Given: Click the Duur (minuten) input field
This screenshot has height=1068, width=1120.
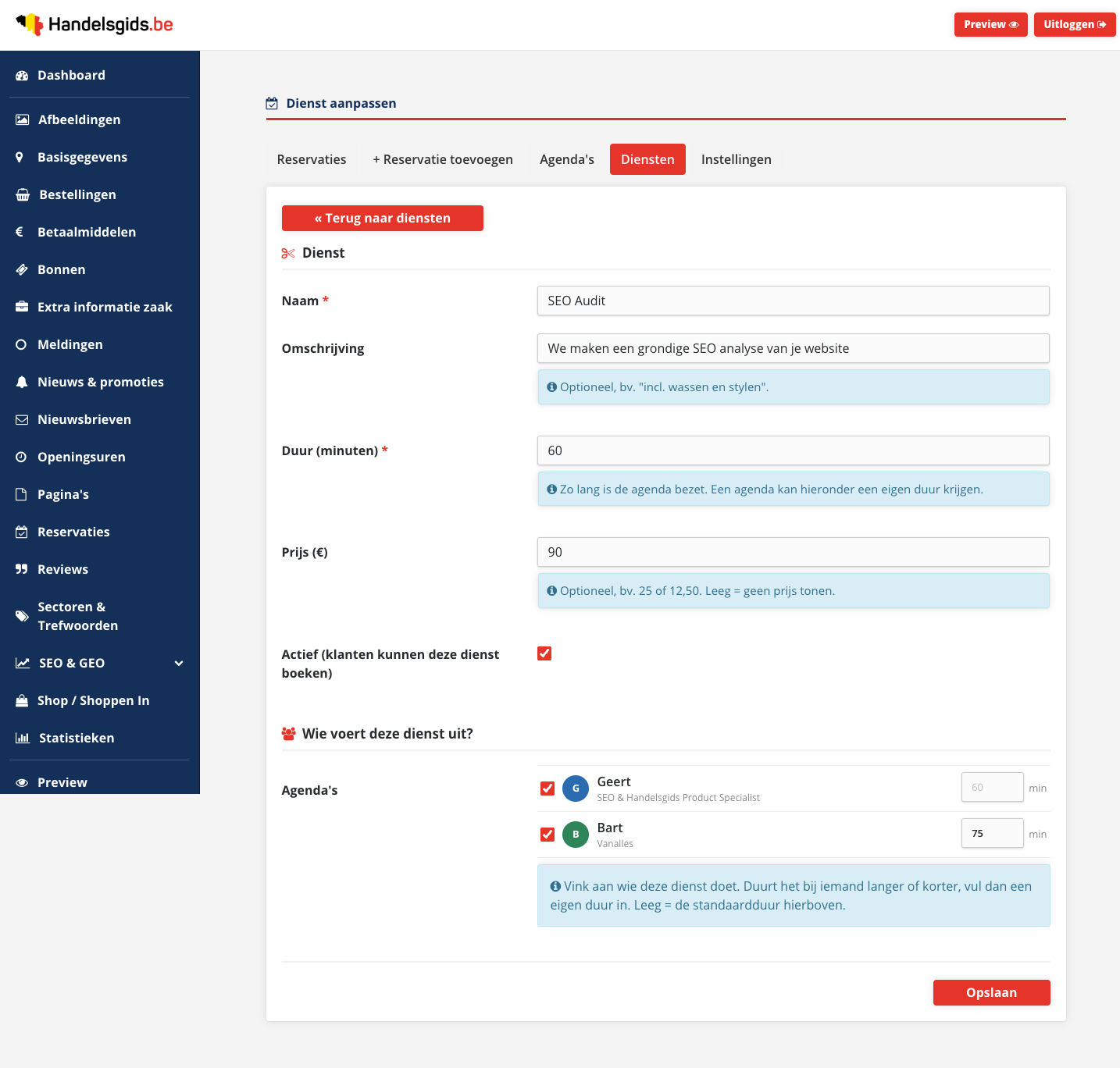Looking at the screenshot, I should [794, 450].
